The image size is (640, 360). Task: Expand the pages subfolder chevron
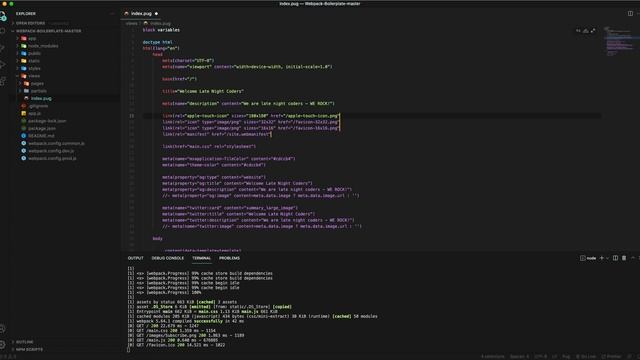[x=20, y=83]
